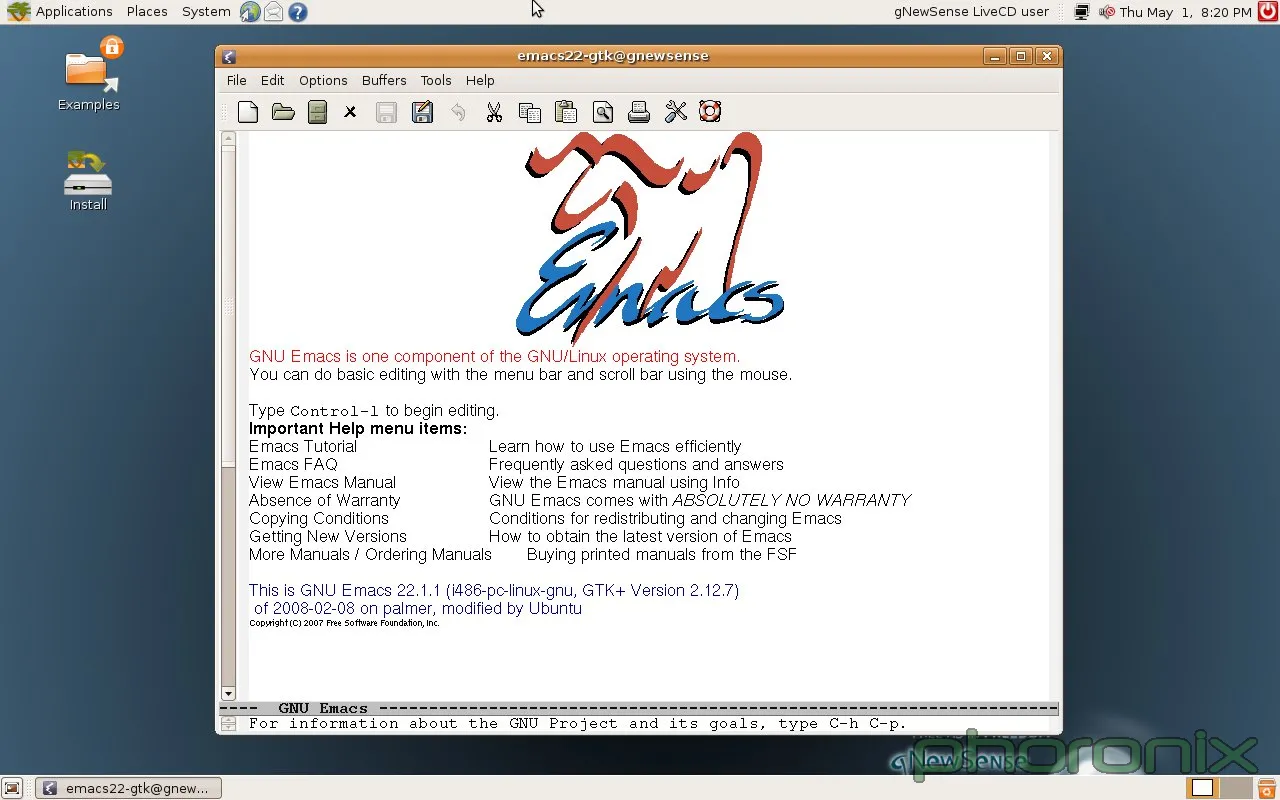Screen dimensions: 1280x800
Task: Click the blue help question-mark panel icon
Action: 297,12
